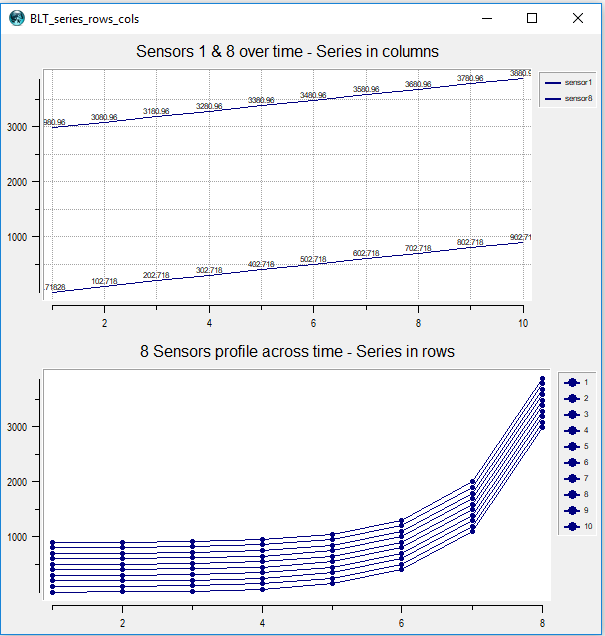The height and width of the screenshot is (636, 605).
Task: Click data label 3480.96 on top line
Action: click(x=313, y=95)
